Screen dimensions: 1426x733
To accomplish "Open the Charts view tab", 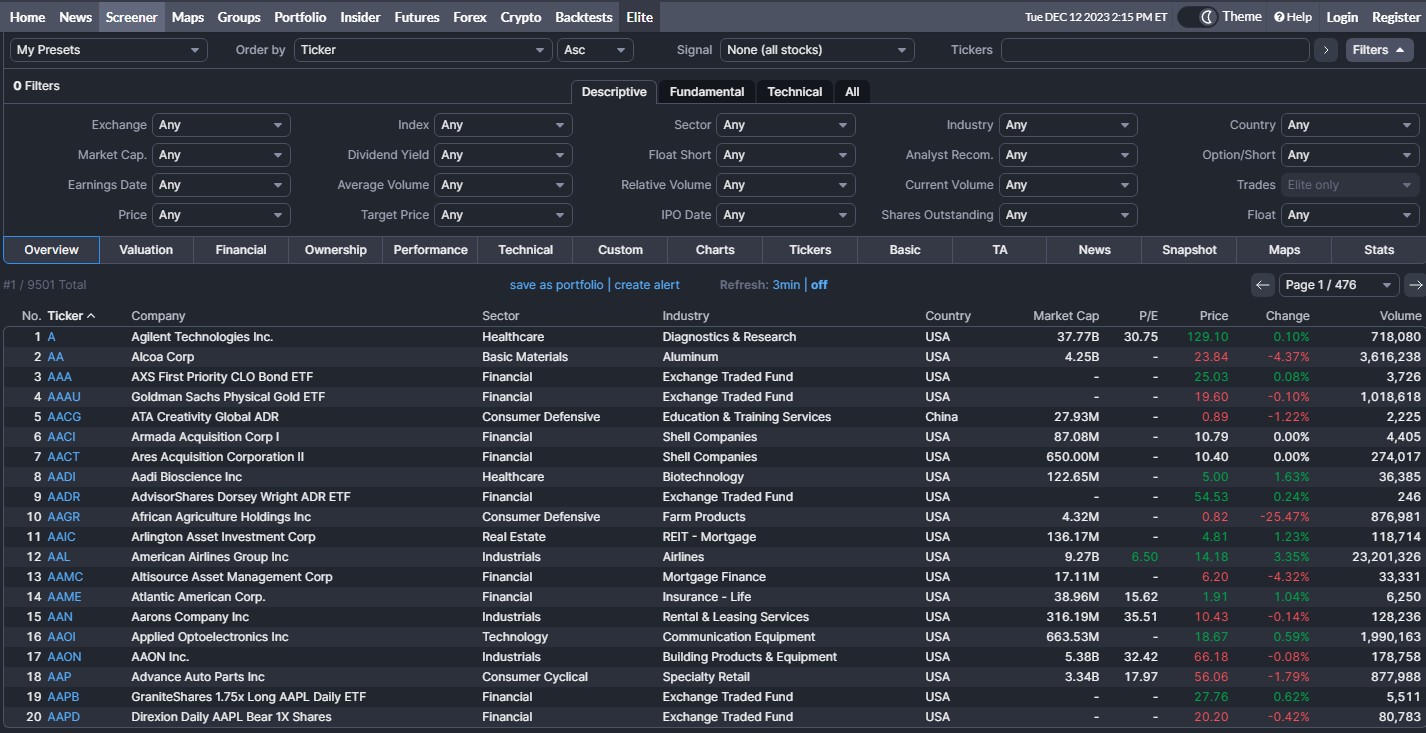I will click(715, 250).
